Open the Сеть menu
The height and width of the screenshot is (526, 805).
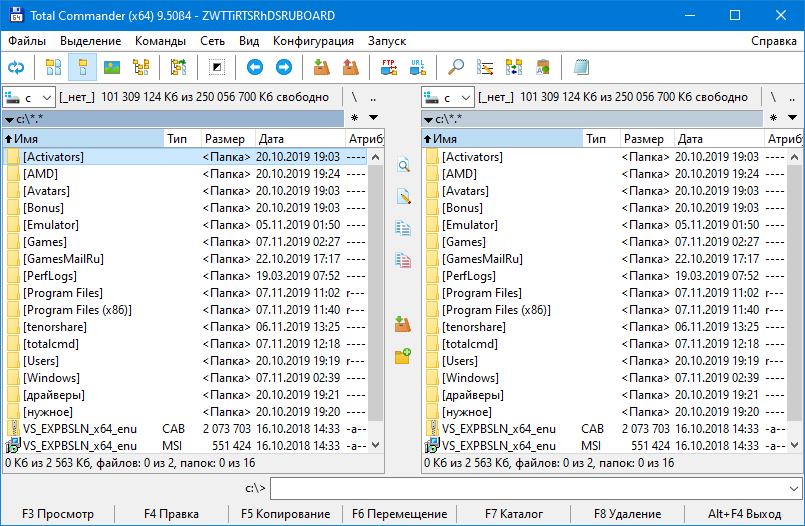[x=213, y=41]
